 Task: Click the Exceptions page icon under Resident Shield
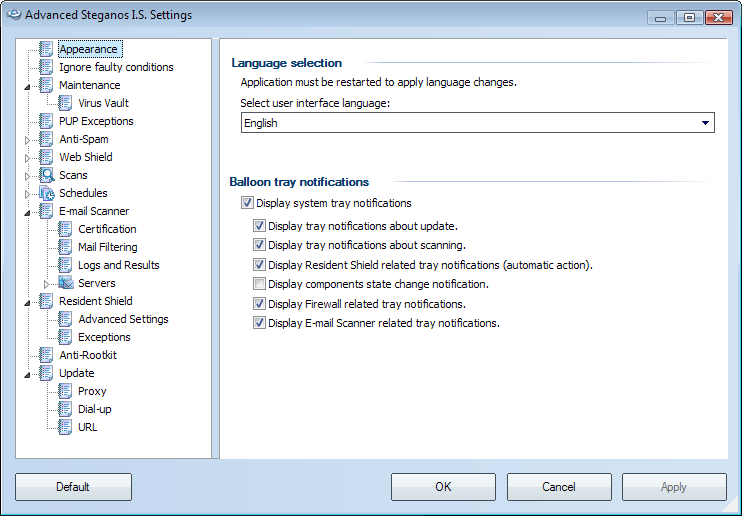tap(65, 337)
